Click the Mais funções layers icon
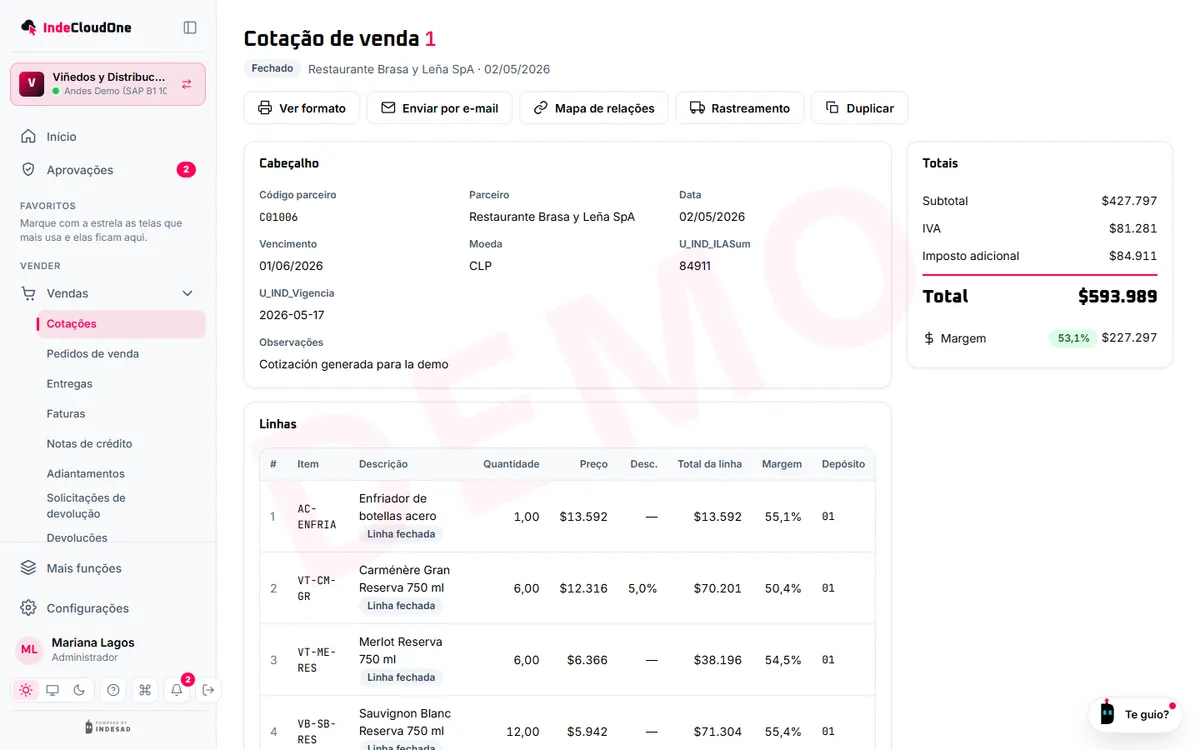The width and height of the screenshot is (1200, 750). coord(28,568)
